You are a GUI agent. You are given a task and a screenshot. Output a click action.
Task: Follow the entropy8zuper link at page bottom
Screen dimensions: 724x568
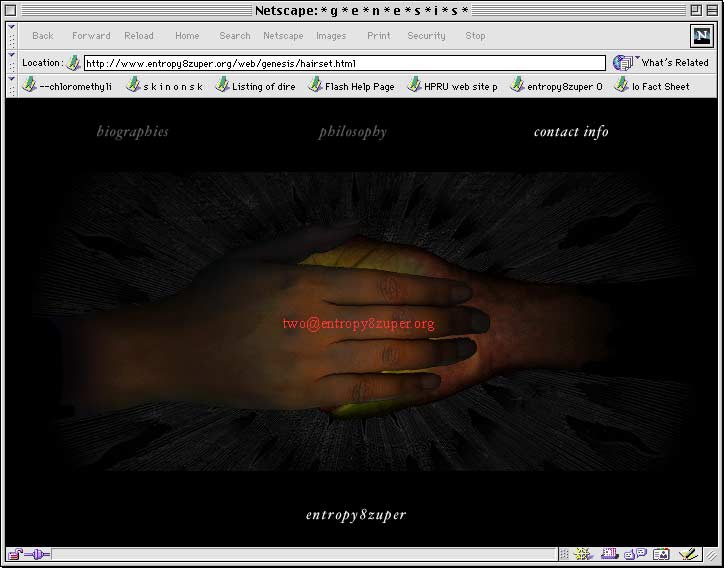(356, 515)
